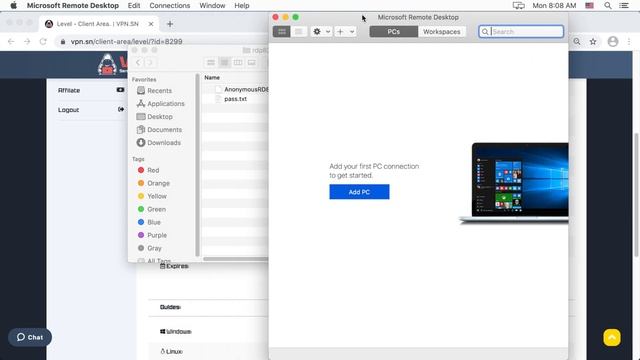Open the Window menu
Screen dimensions: 640x360
pos(212,5)
